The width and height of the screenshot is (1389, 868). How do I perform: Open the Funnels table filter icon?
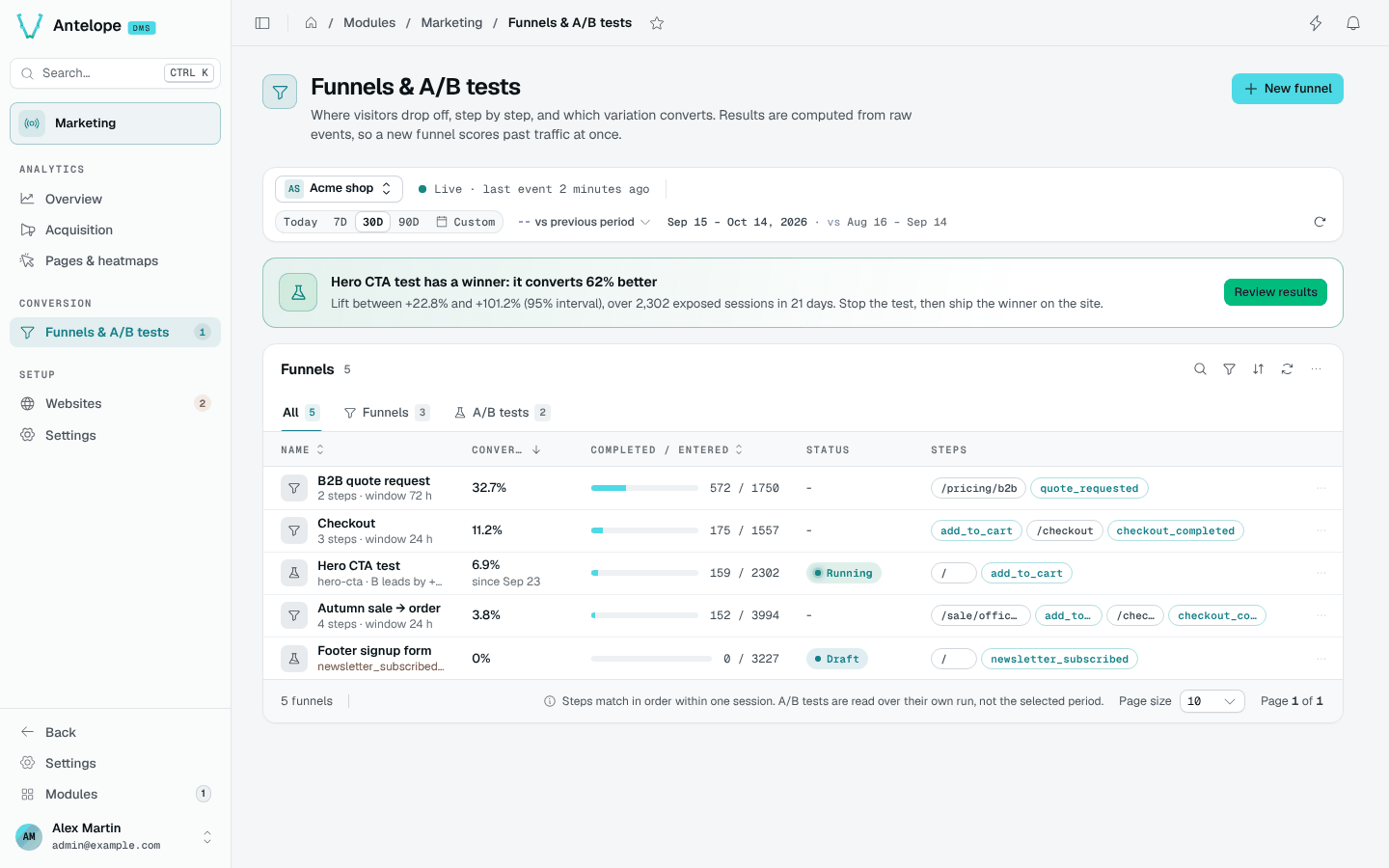pos(1229,369)
